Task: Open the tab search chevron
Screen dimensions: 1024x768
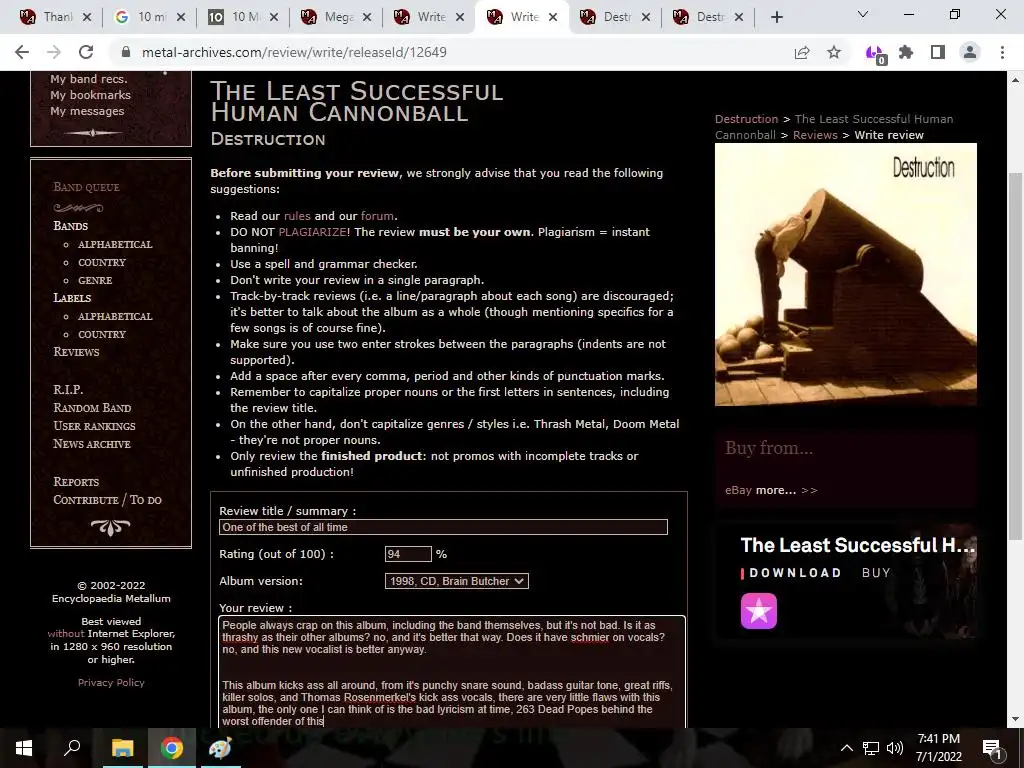Action: pyautogui.click(x=863, y=14)
